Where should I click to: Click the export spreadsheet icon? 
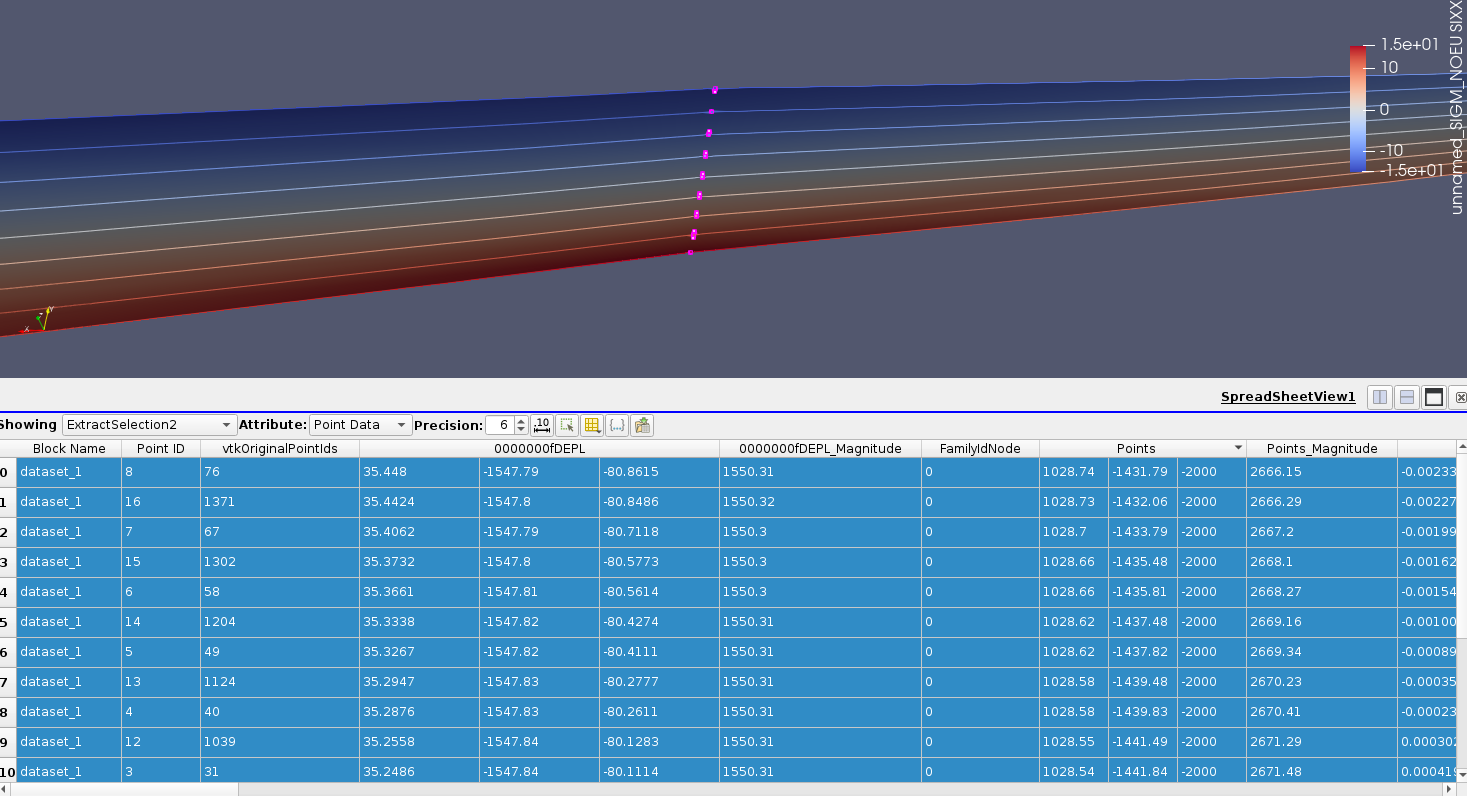642,425
